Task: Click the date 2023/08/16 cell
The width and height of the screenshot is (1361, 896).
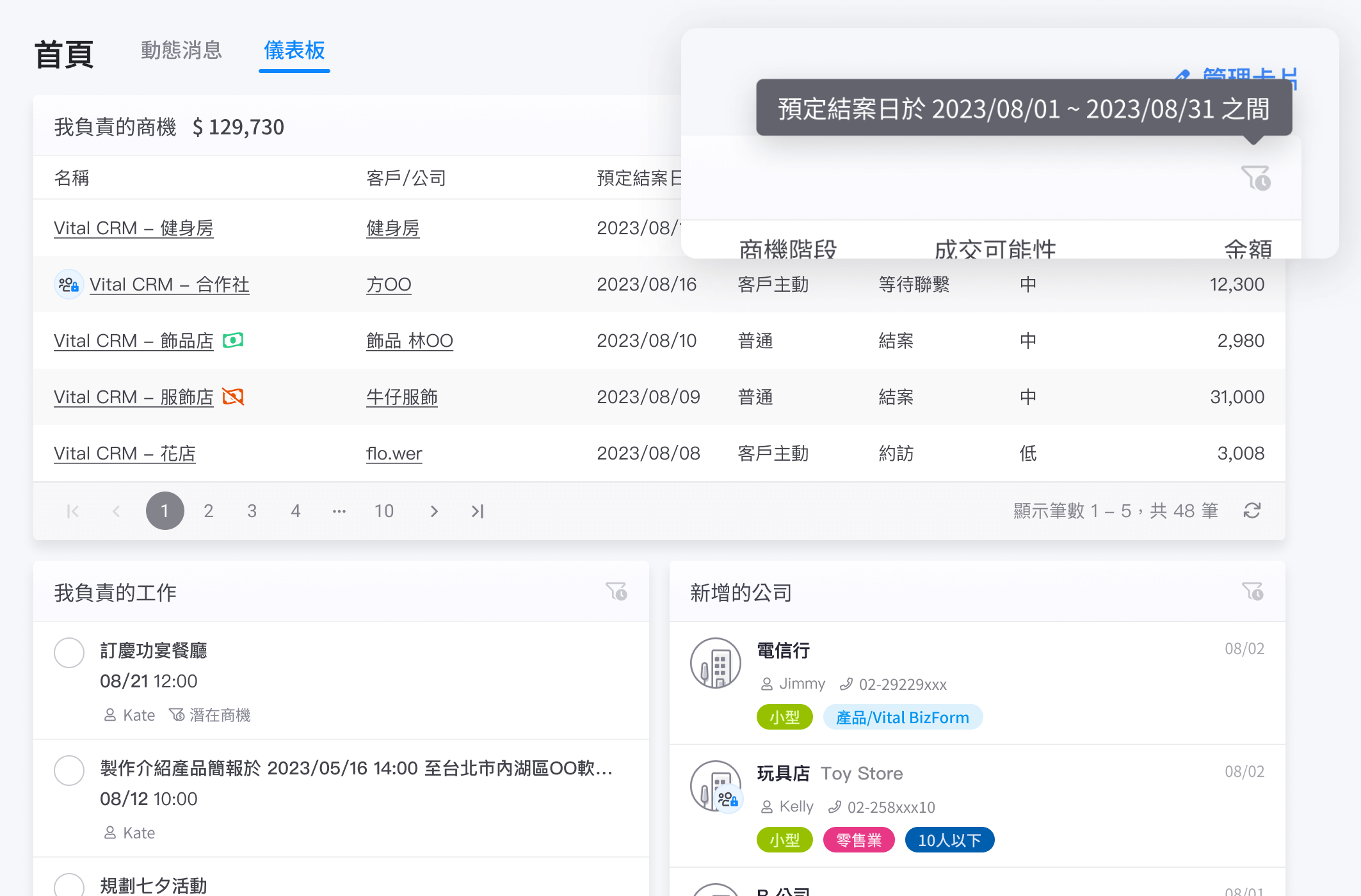Action: point(647,284)
